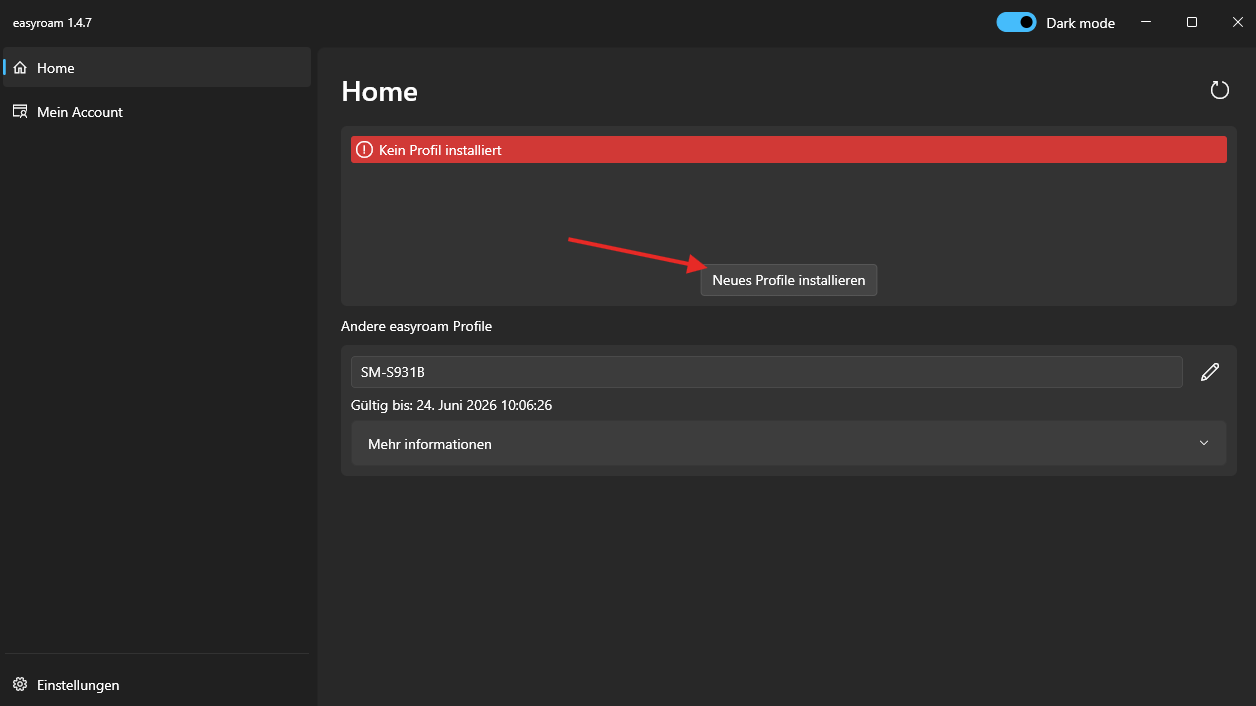Select the Kein Profil installiert error banner
Screen dimensions: 1256x706
point(788,150)
